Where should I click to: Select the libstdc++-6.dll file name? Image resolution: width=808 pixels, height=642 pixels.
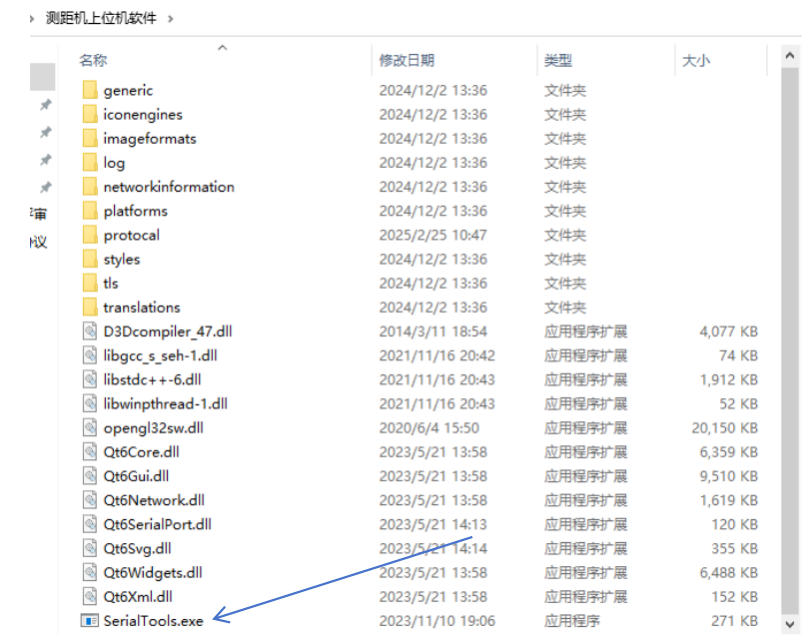click(x=152, y=380)
